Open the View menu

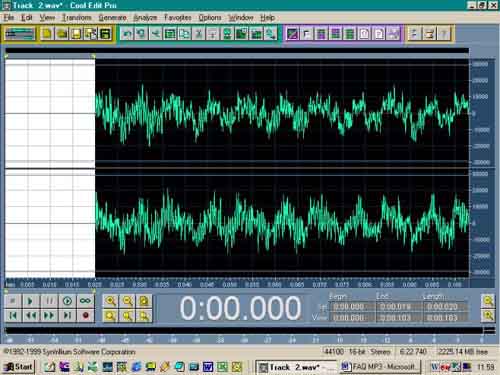(x=47, y=17)
